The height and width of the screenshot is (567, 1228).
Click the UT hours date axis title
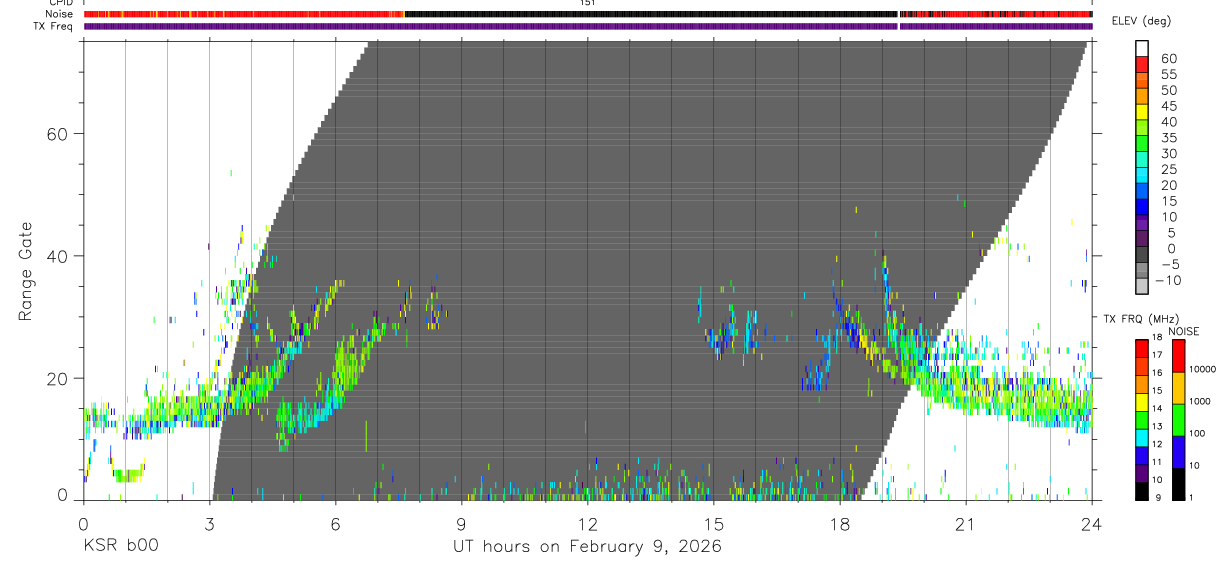pos(588,546)
